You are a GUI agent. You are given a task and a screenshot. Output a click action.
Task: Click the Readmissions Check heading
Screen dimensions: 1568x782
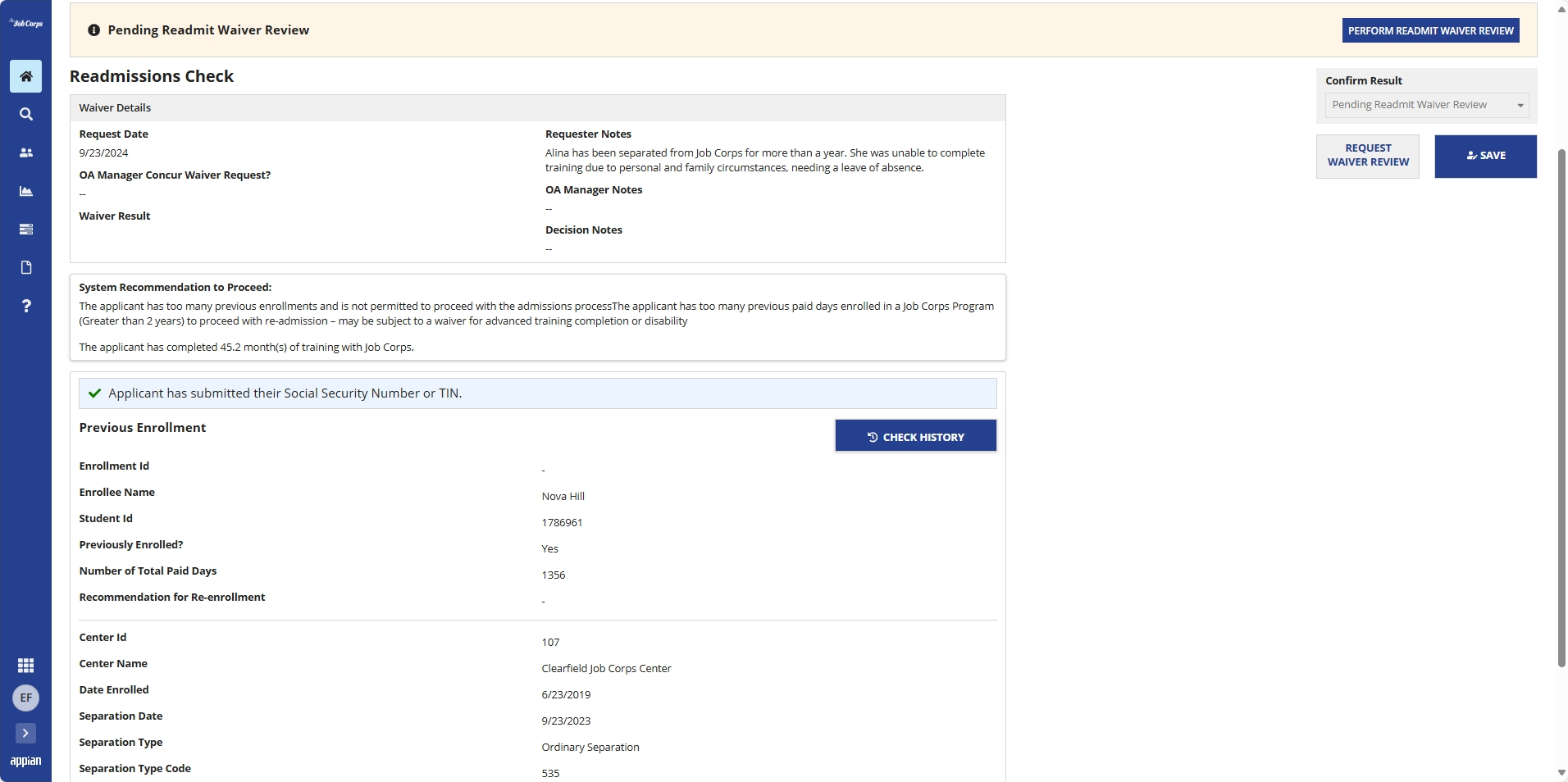152,76
